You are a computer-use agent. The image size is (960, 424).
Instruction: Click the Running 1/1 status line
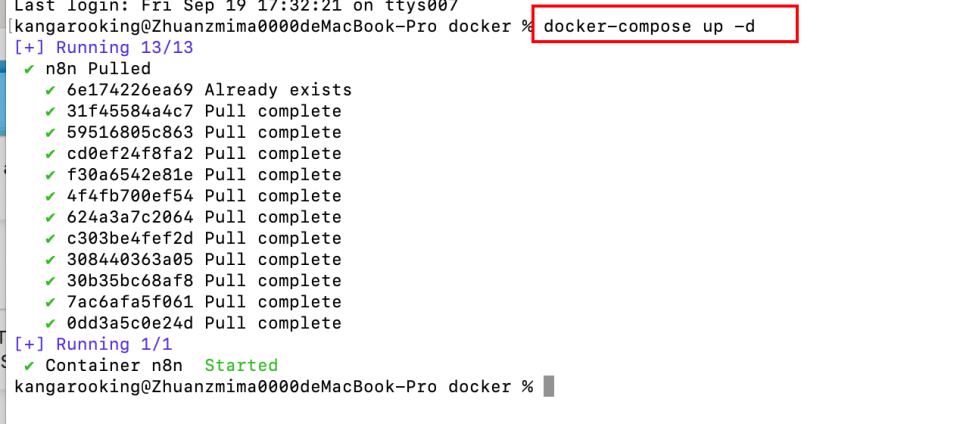point(94,345)
